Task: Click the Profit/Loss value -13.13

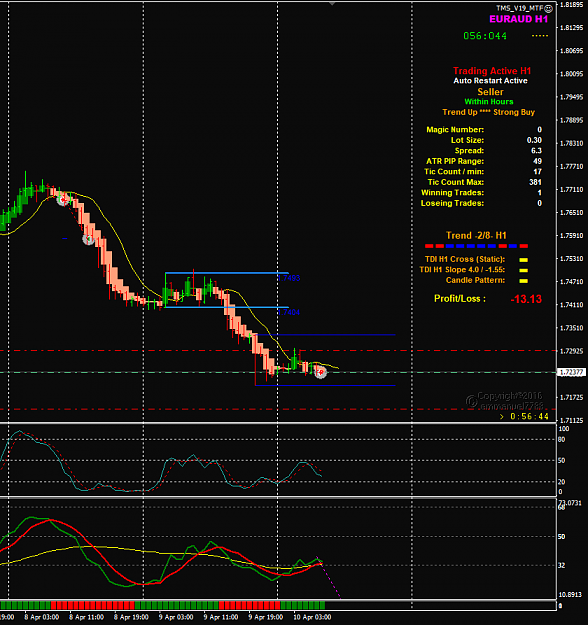Action: point(526,299)
